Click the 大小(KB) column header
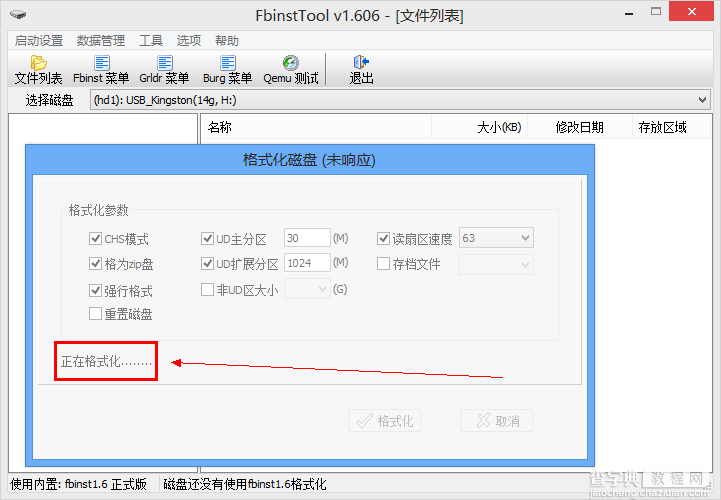This screenshot has height=500, width=721. (480, 127)
